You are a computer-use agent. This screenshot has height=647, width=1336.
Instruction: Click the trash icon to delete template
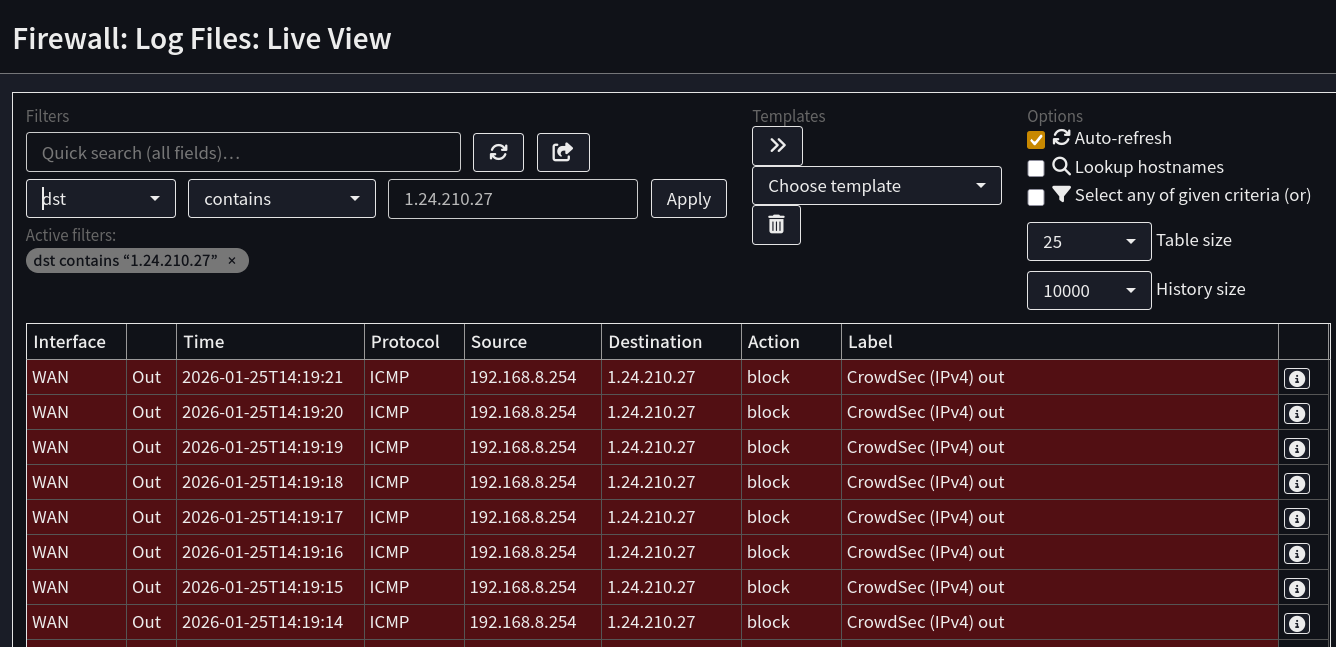click(776, 225)
